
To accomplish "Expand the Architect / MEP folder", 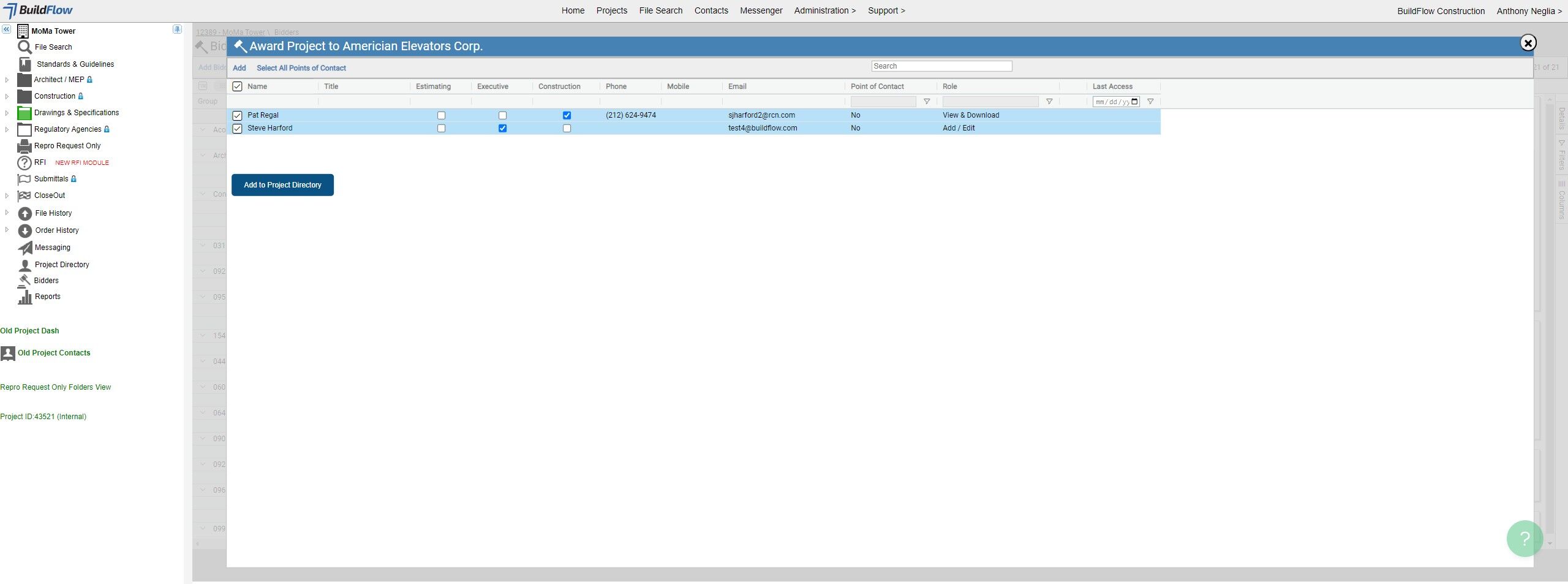I will (x=7, y=80).
